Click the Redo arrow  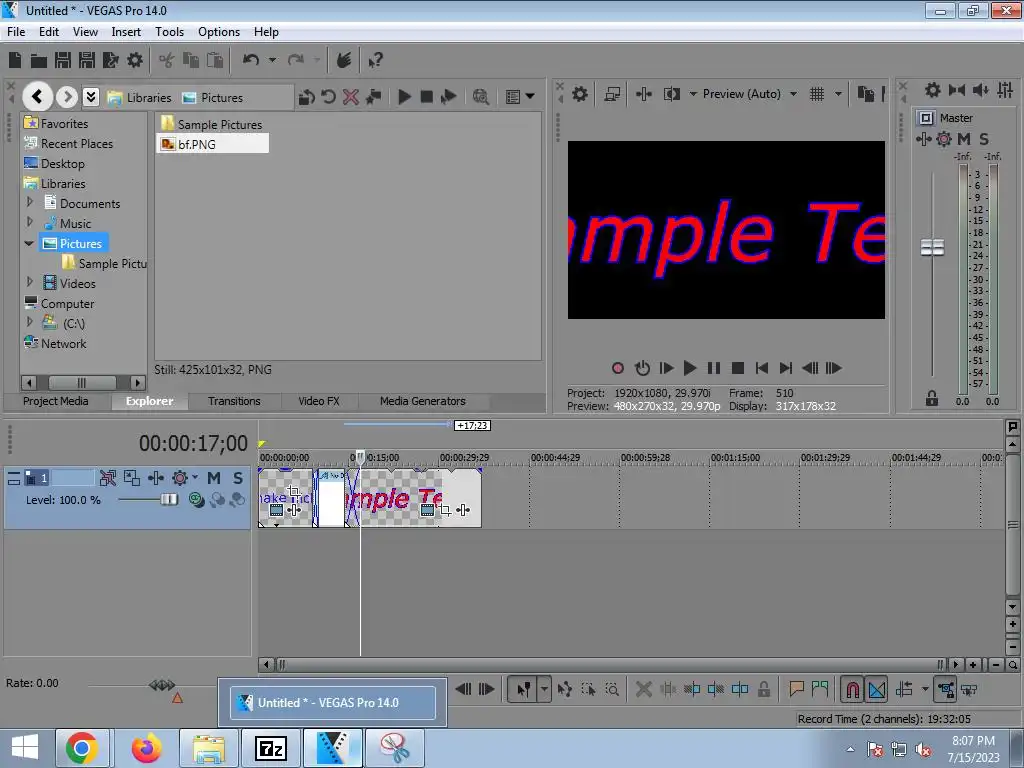click(296, 60)
